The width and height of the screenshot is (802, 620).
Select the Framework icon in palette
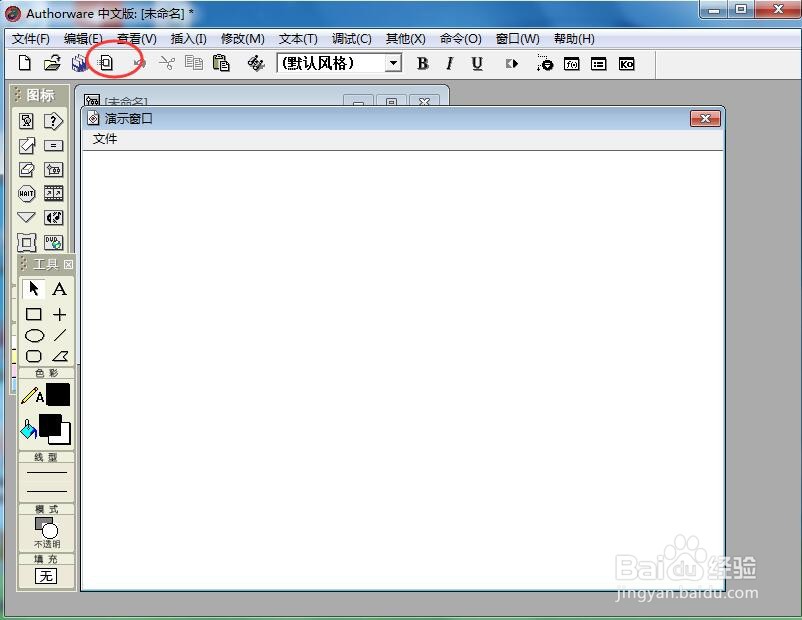coord(27,242)
